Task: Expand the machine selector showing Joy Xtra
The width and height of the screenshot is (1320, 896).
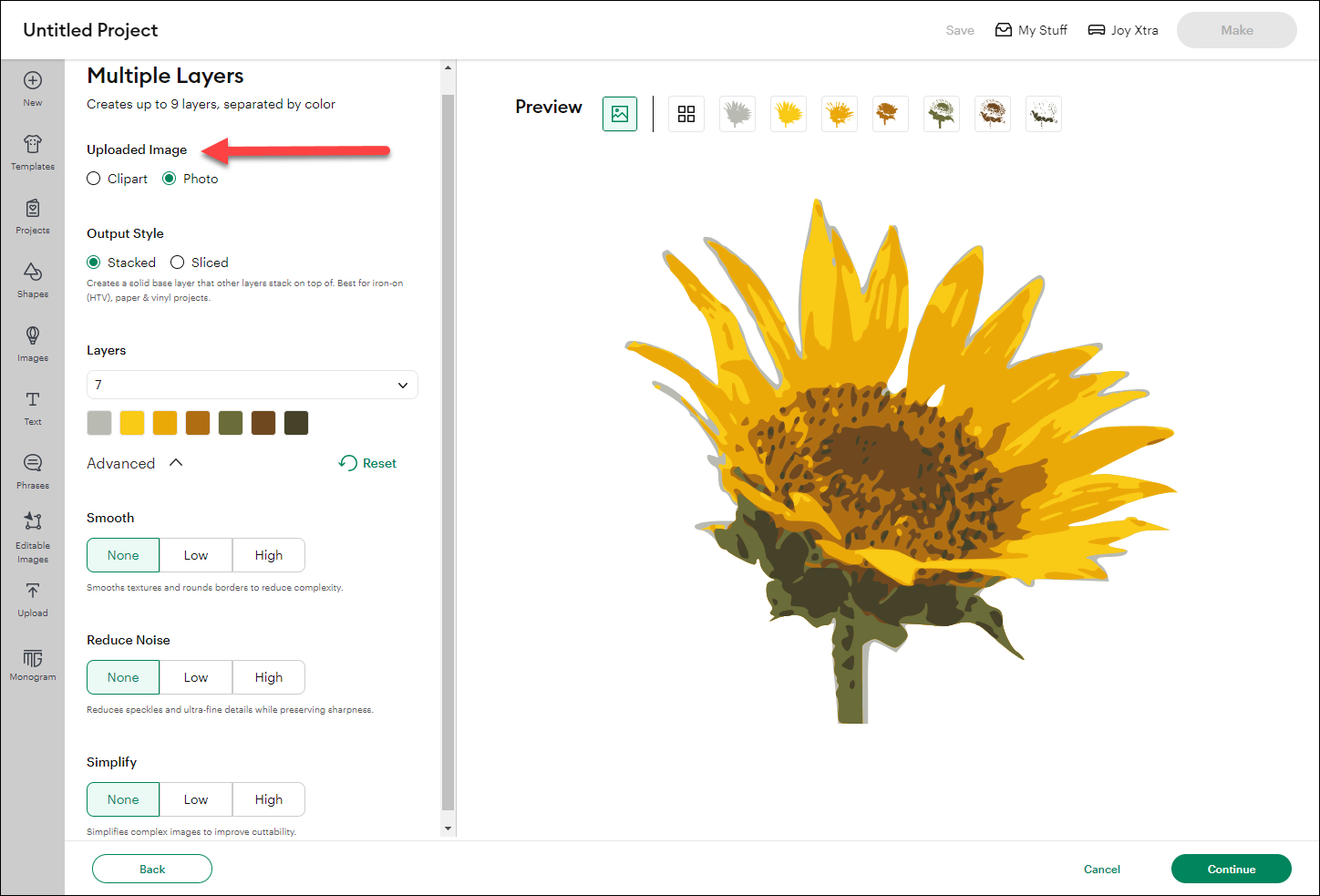Action: pos(1122,29)
